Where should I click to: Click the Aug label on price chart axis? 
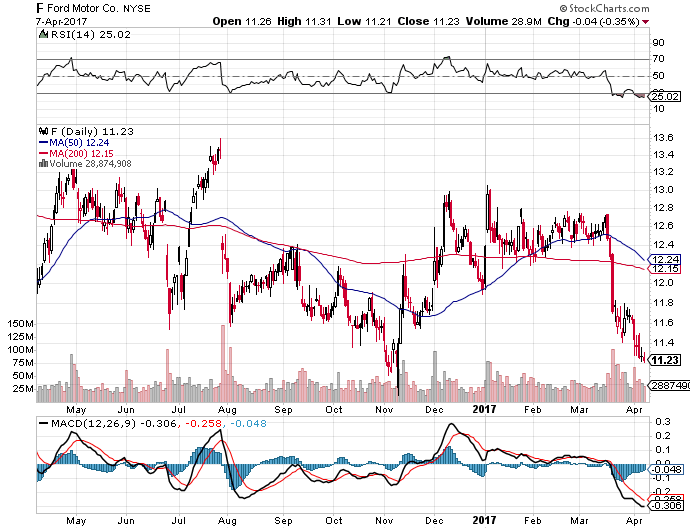click(x=227, y=410)
